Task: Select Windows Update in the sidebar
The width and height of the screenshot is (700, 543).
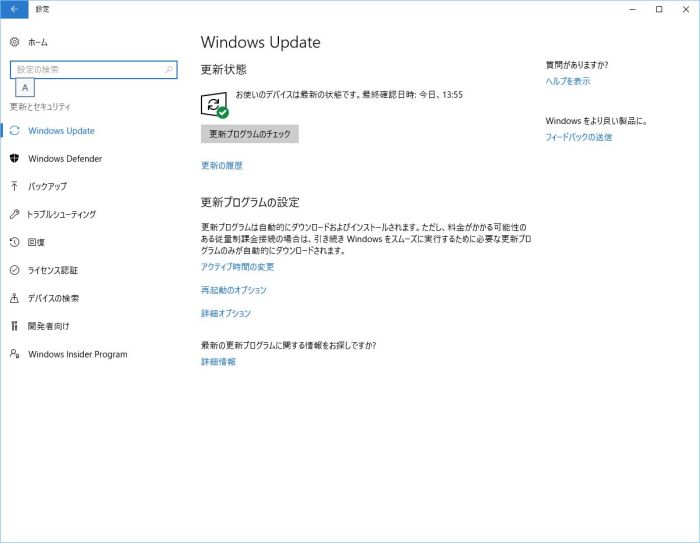Action: [x=61, y=131]
